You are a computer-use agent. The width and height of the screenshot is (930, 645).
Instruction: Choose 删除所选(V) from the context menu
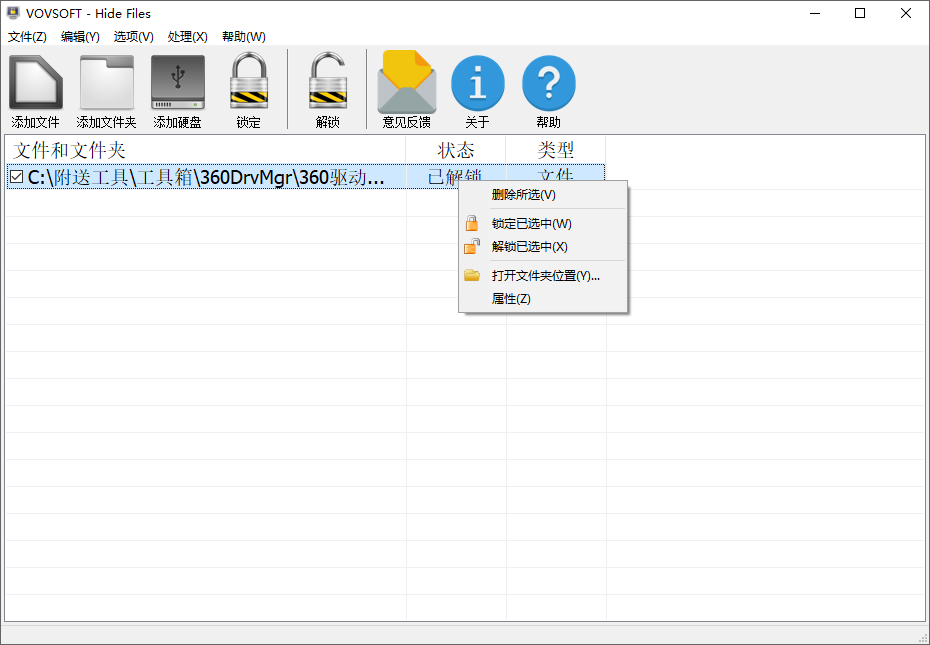point(521,195)
